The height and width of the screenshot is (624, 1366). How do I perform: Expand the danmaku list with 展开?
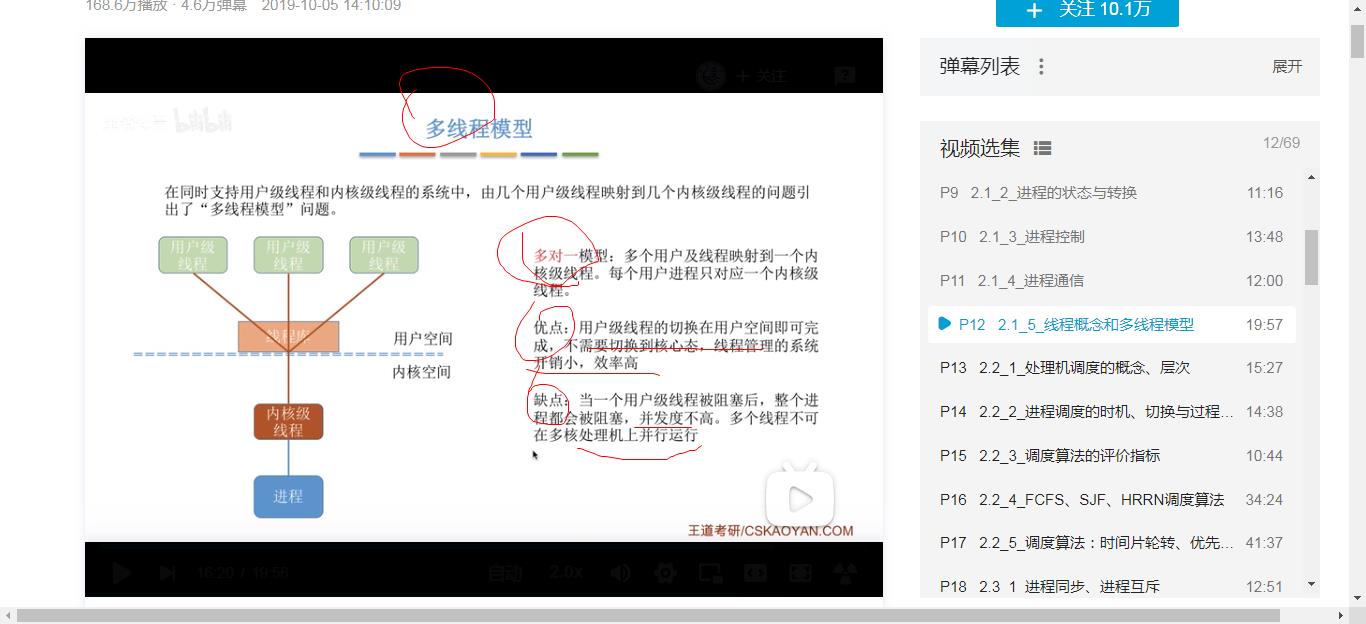[x=1287, y=66]
